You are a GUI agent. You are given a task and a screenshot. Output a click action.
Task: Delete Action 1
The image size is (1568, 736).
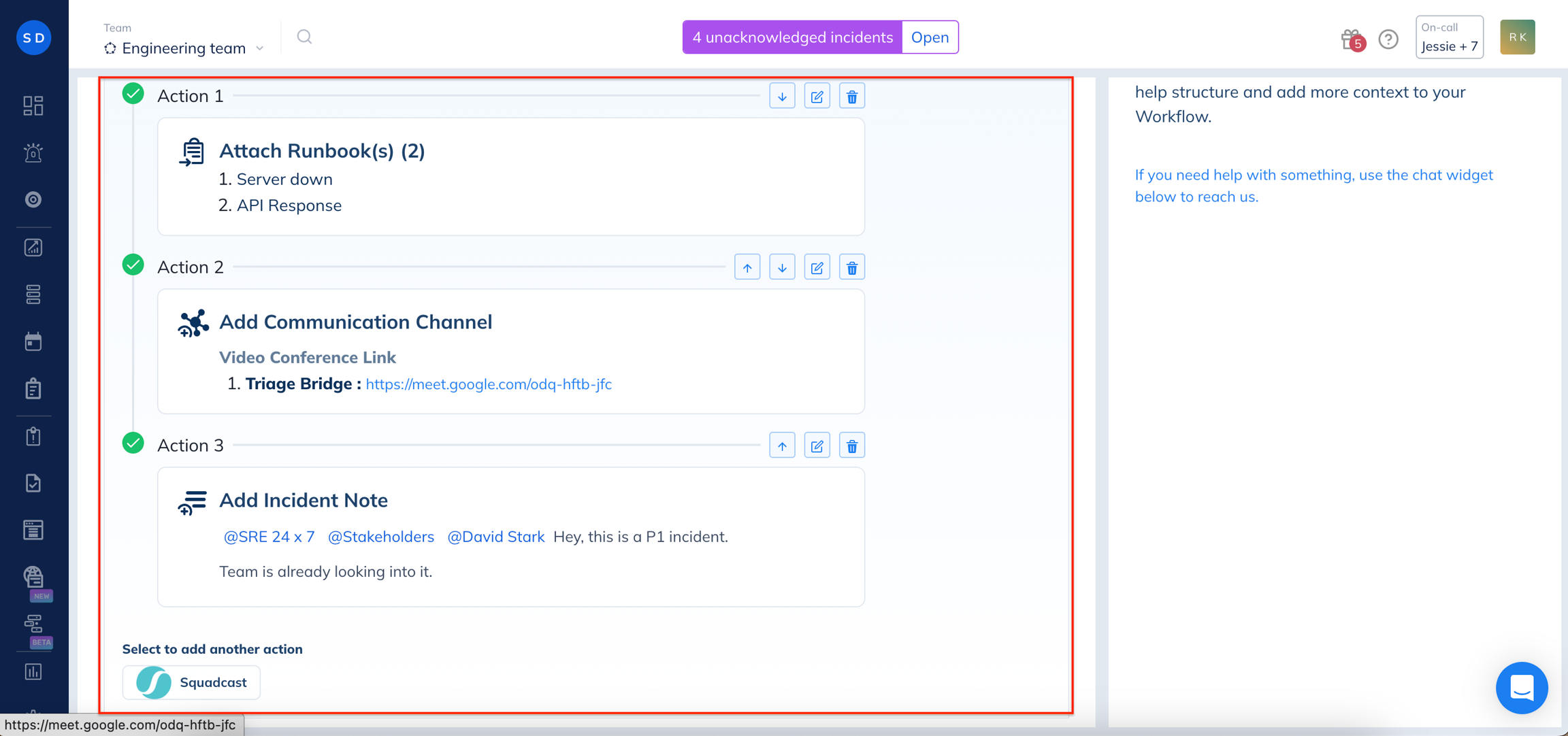coord(851,96)
